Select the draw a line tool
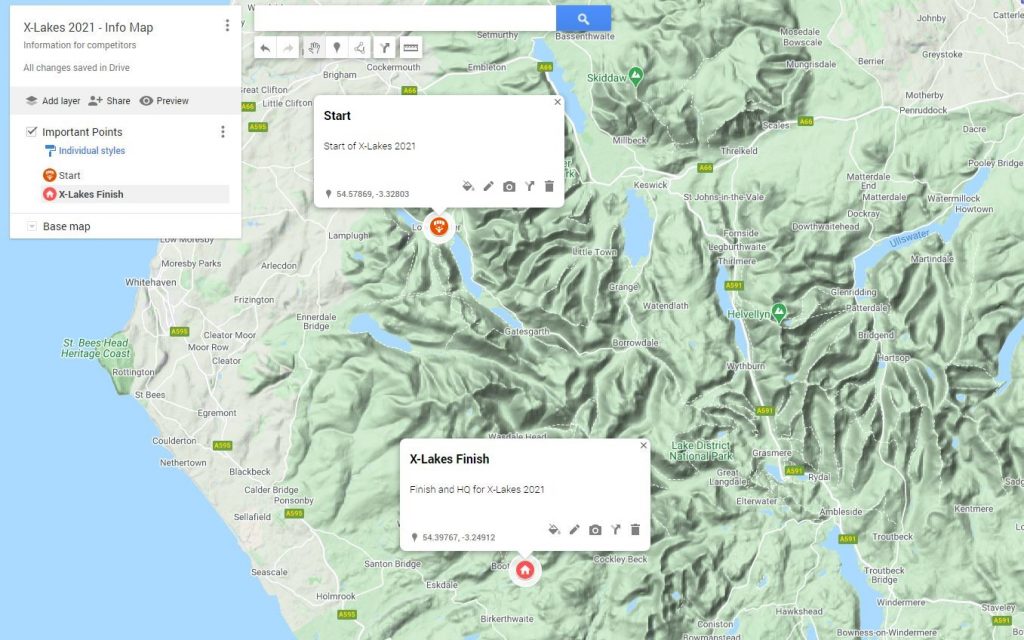Image resolution: width=1024 pixels, height=640 pixels. 360,48
